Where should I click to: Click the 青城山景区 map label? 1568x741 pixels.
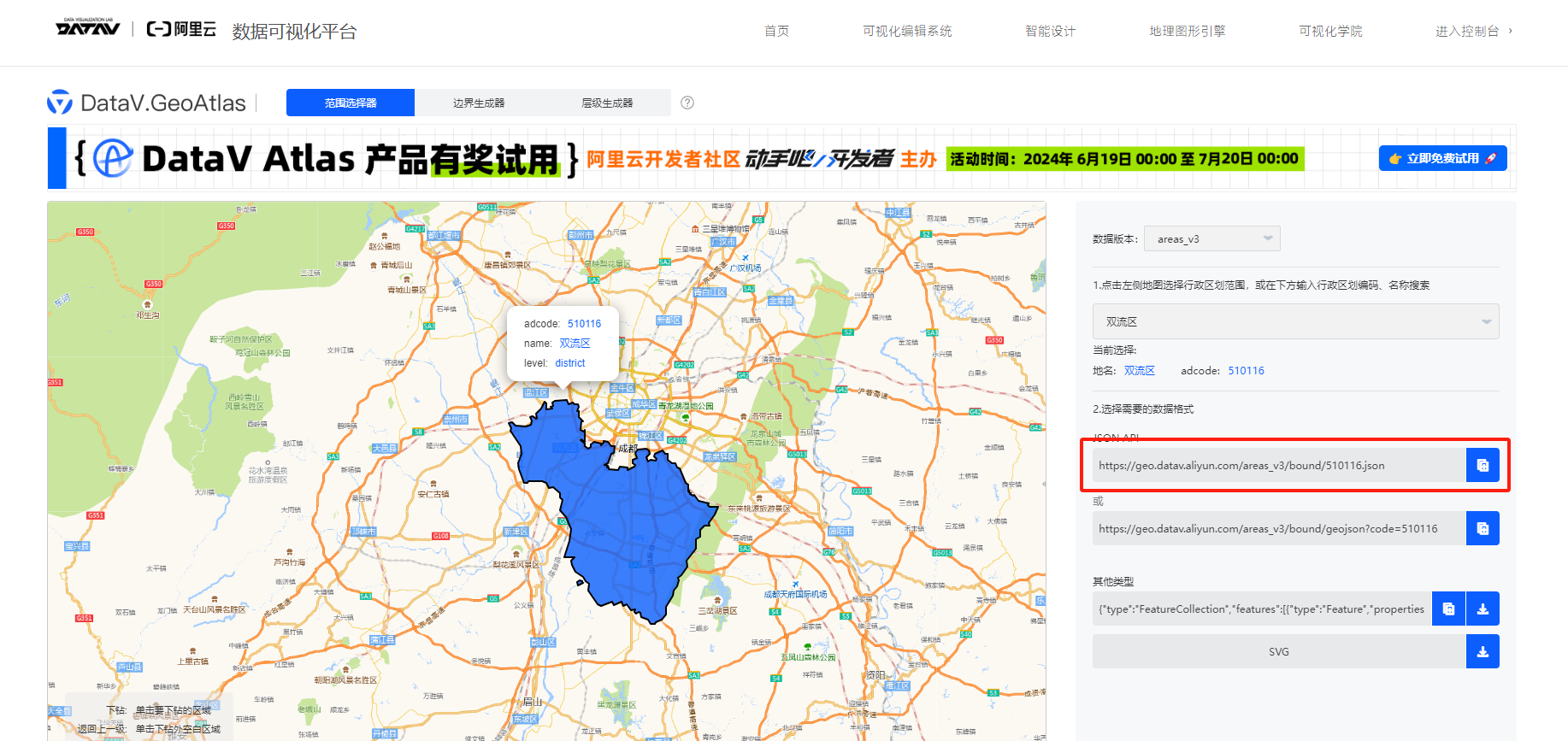pos(406,290)
